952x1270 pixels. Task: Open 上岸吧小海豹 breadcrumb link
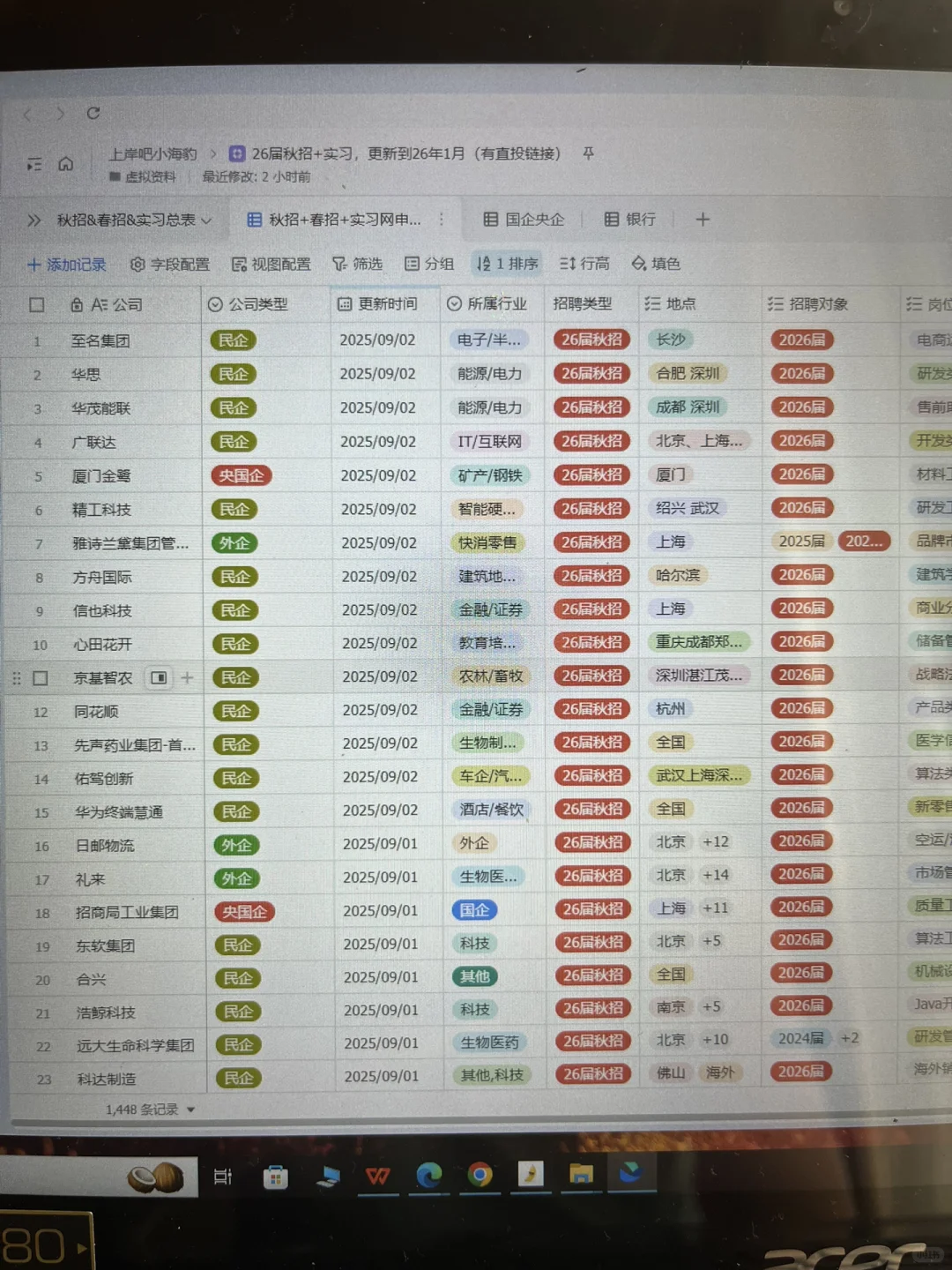(152, 154)
